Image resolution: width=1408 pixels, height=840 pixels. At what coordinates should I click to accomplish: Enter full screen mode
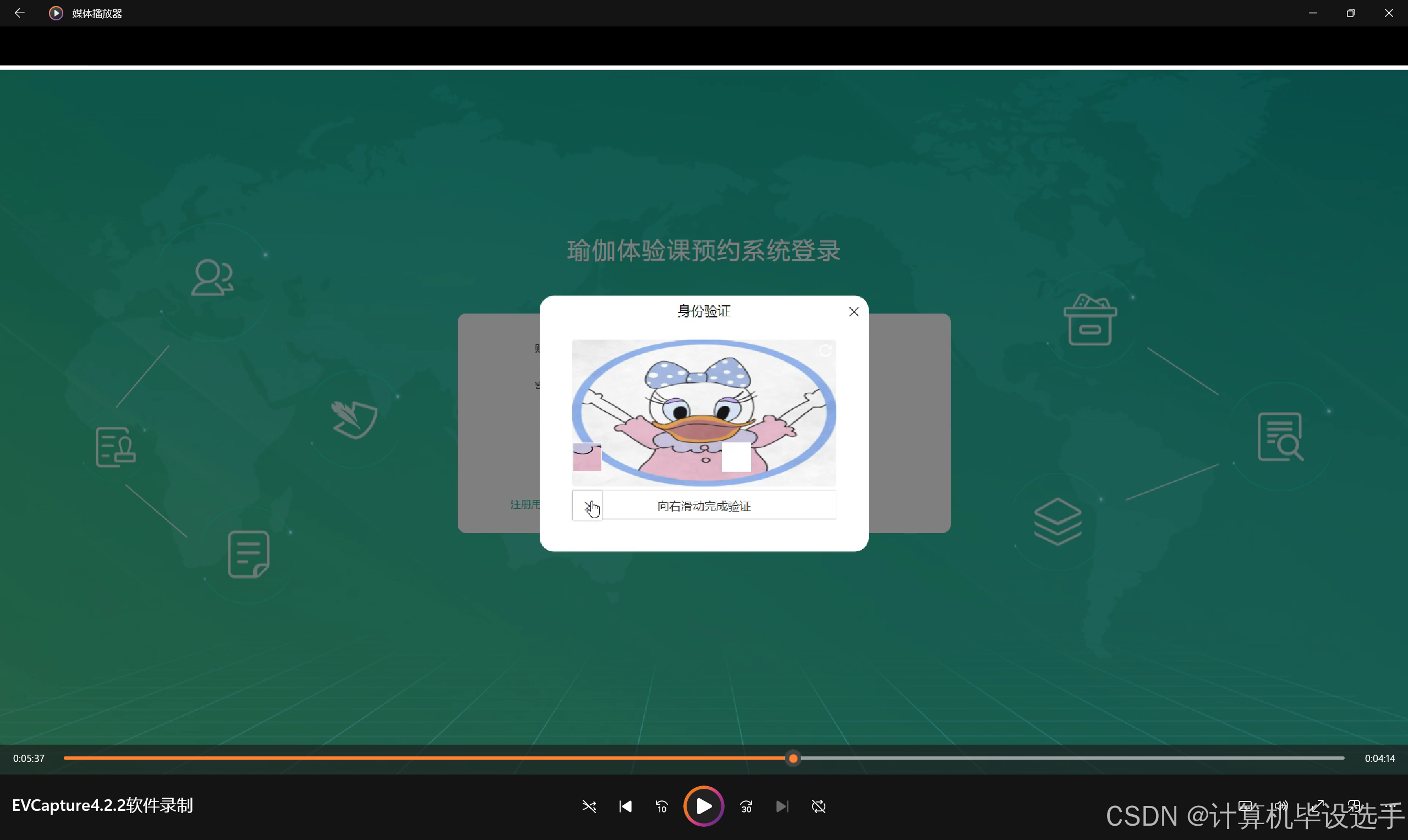click(x=1317, y=805)
